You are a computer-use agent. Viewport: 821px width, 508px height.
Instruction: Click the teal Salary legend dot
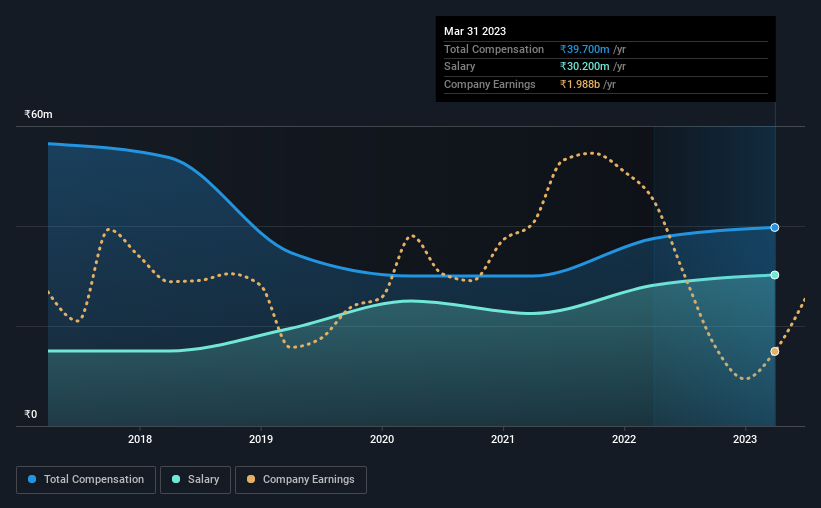(x=176, y=479)
